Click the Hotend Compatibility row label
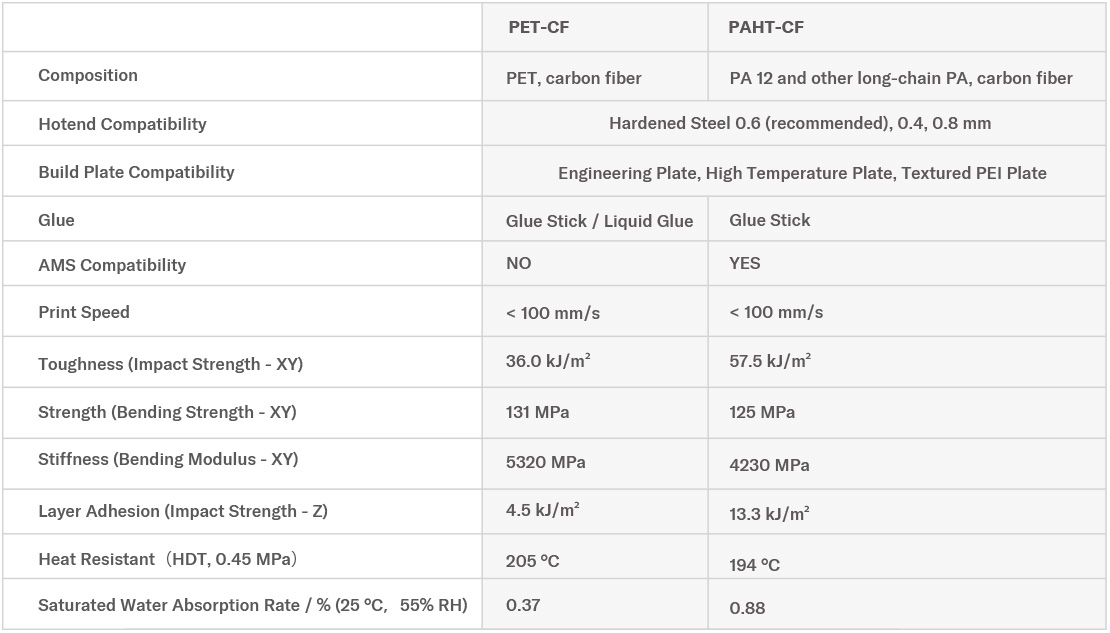 122,124
